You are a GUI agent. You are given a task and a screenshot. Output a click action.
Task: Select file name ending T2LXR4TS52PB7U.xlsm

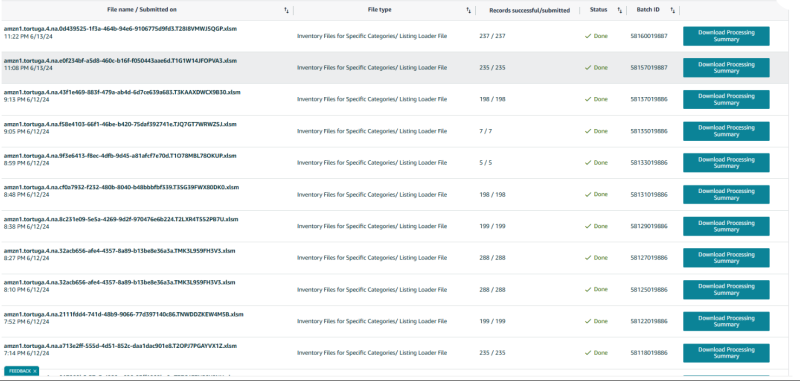coord(121,219)
